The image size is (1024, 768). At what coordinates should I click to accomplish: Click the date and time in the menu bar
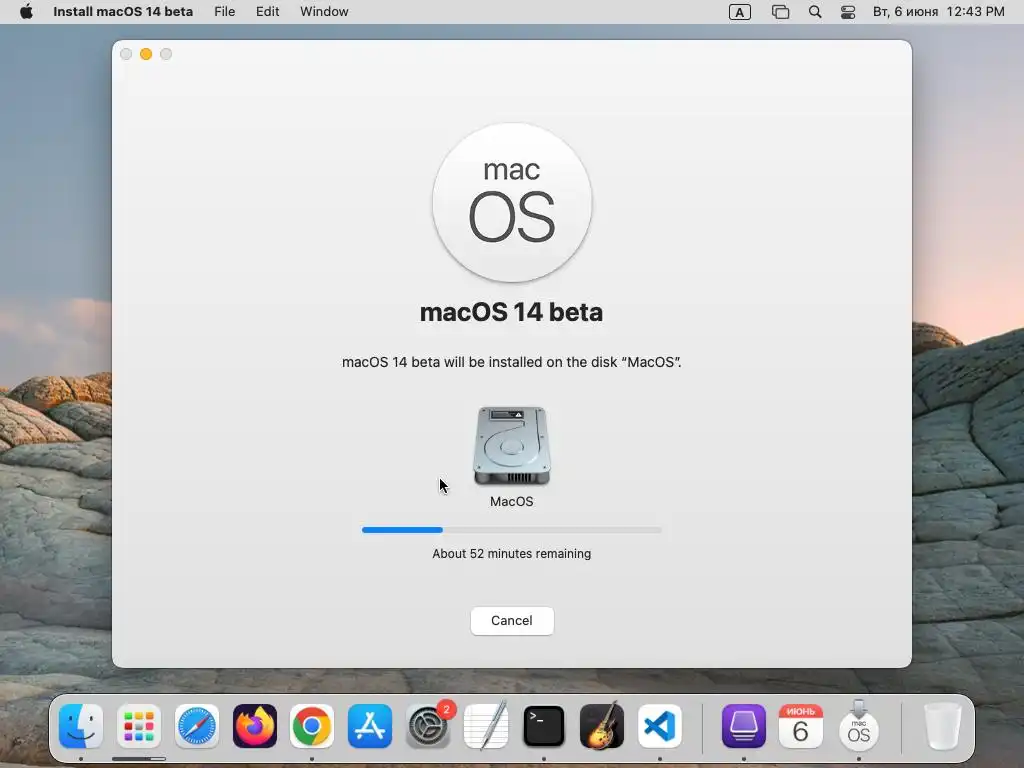(938, 12)
